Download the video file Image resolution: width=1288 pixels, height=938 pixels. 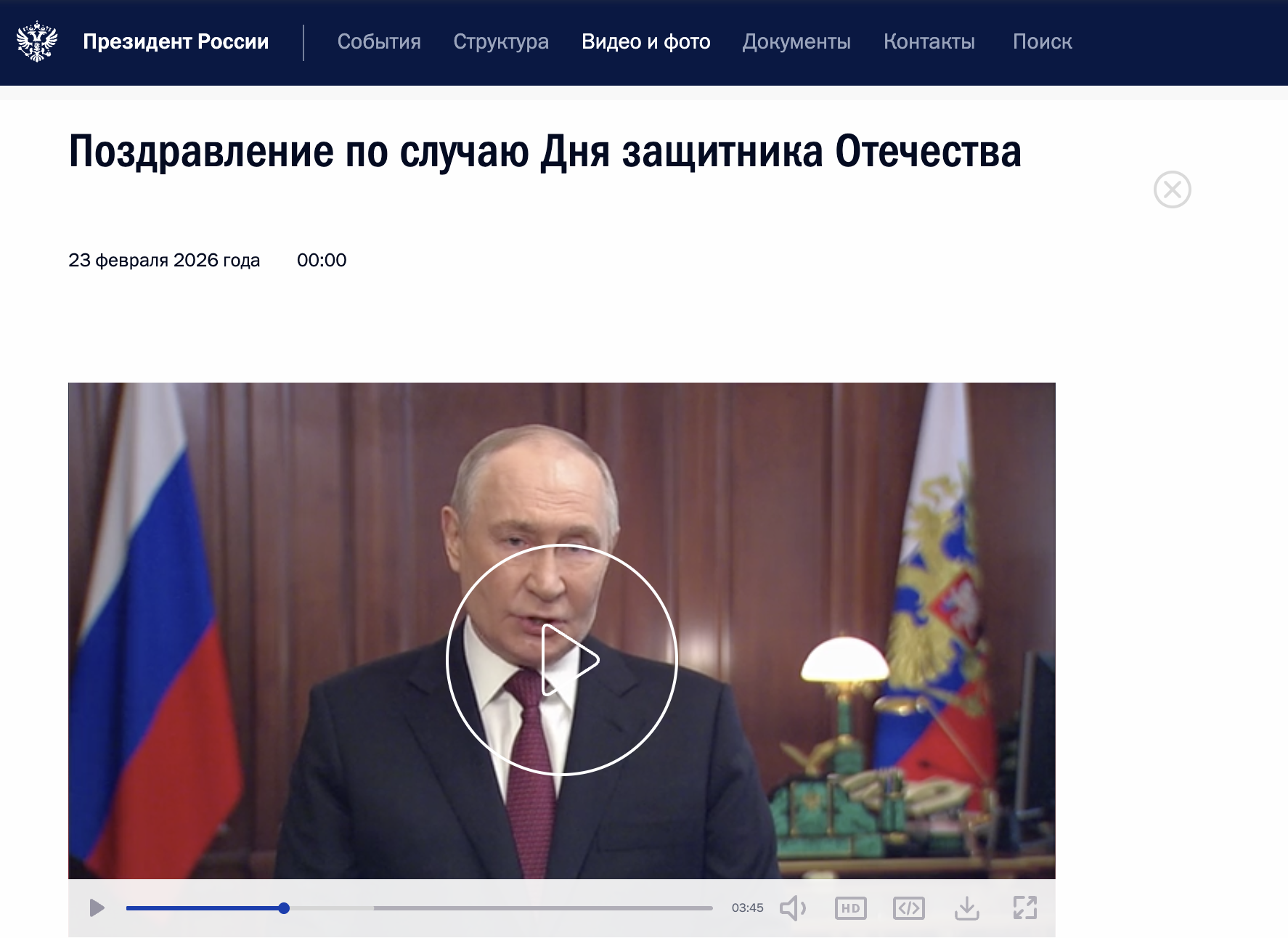pyautogui.click(x=967, y=908)
